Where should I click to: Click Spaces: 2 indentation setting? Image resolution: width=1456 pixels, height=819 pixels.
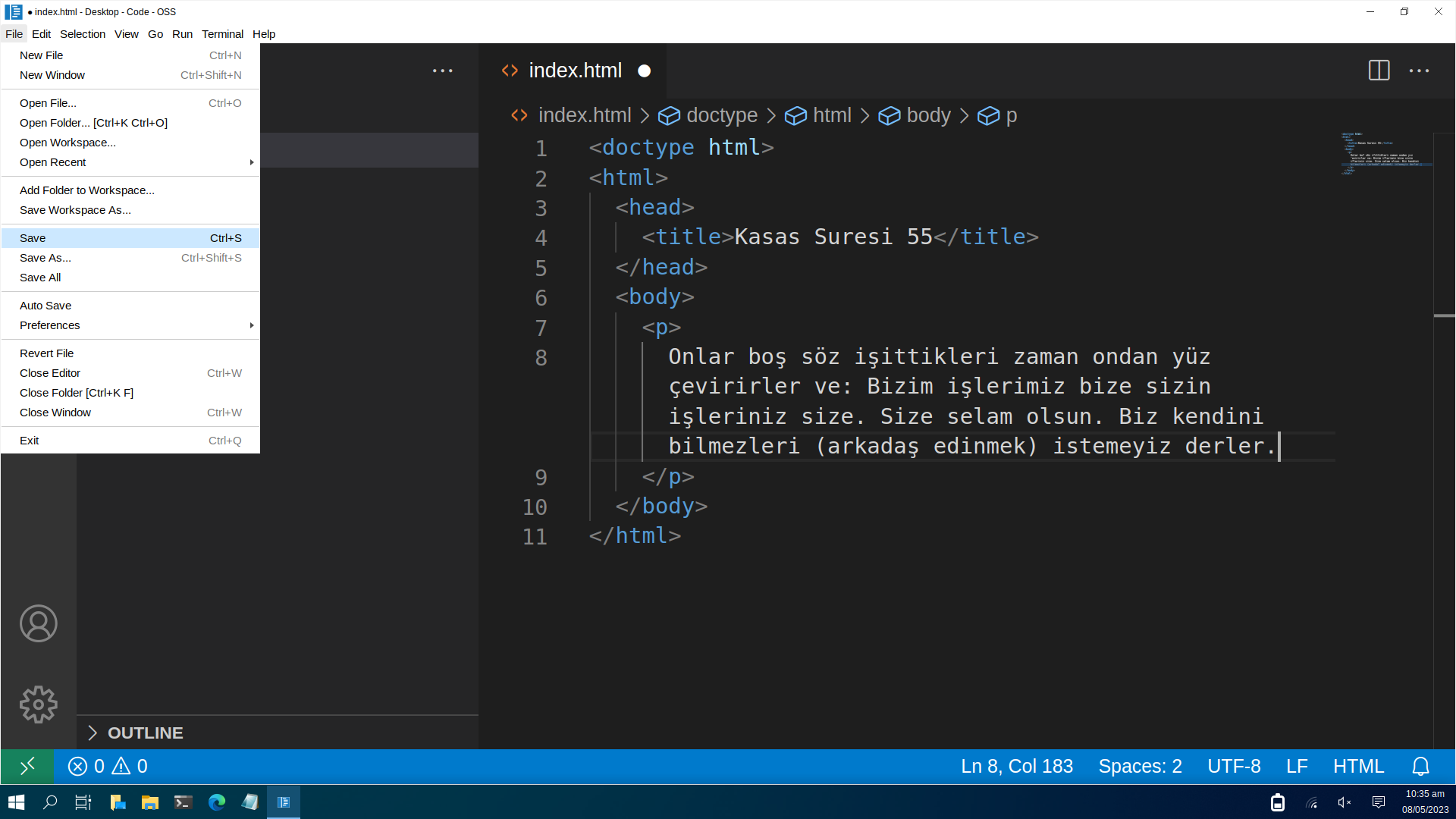1140,767
